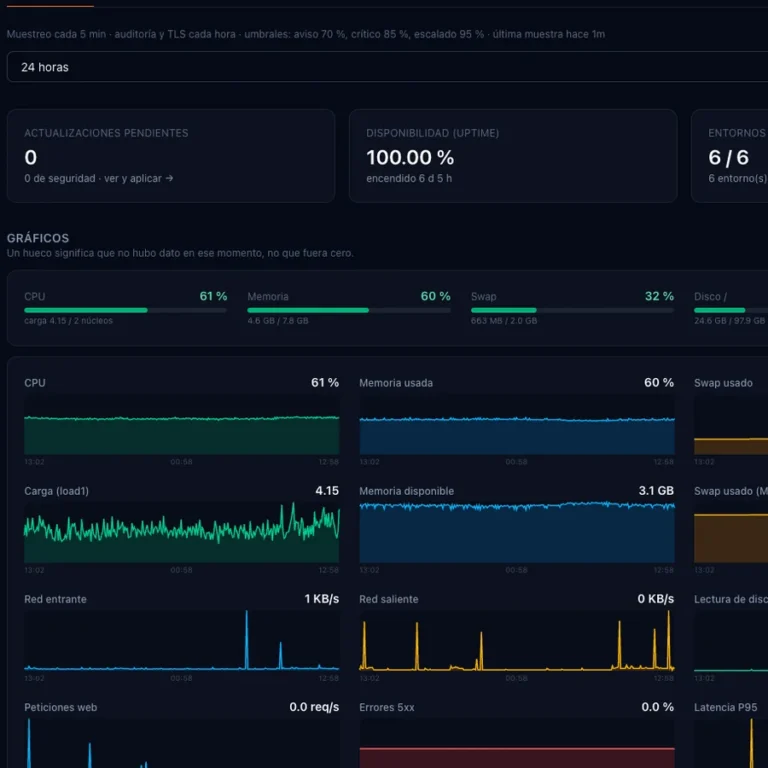Select the Red entrante chart

(181, 640)
